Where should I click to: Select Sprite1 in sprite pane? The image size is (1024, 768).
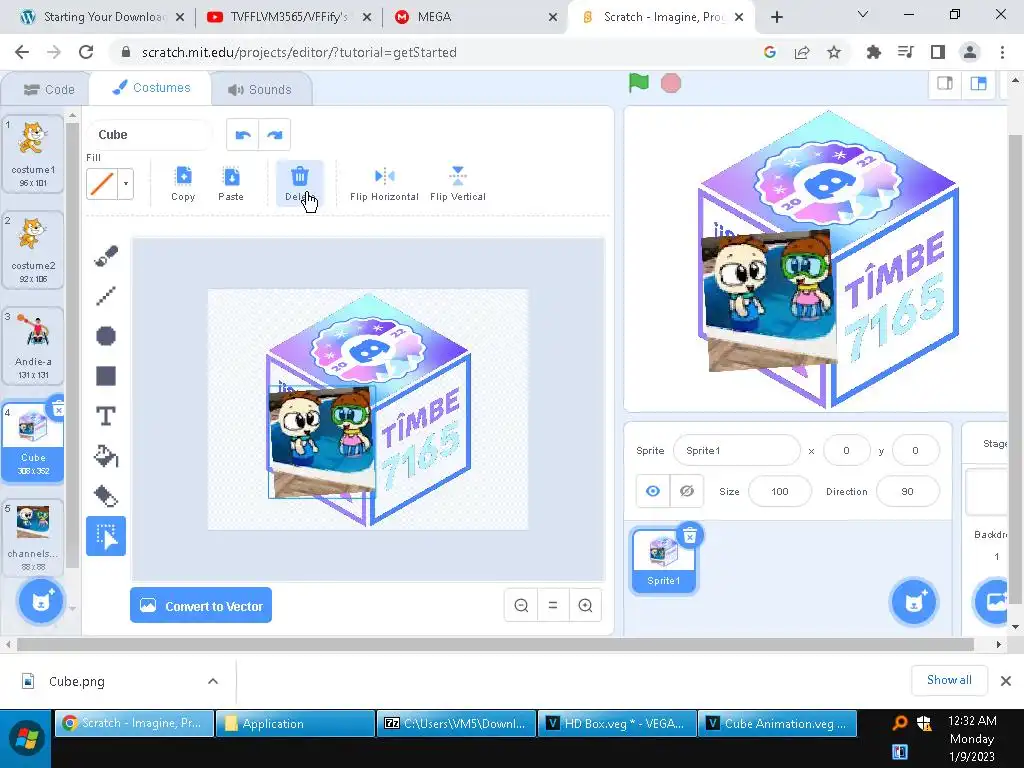click(664, 560)
